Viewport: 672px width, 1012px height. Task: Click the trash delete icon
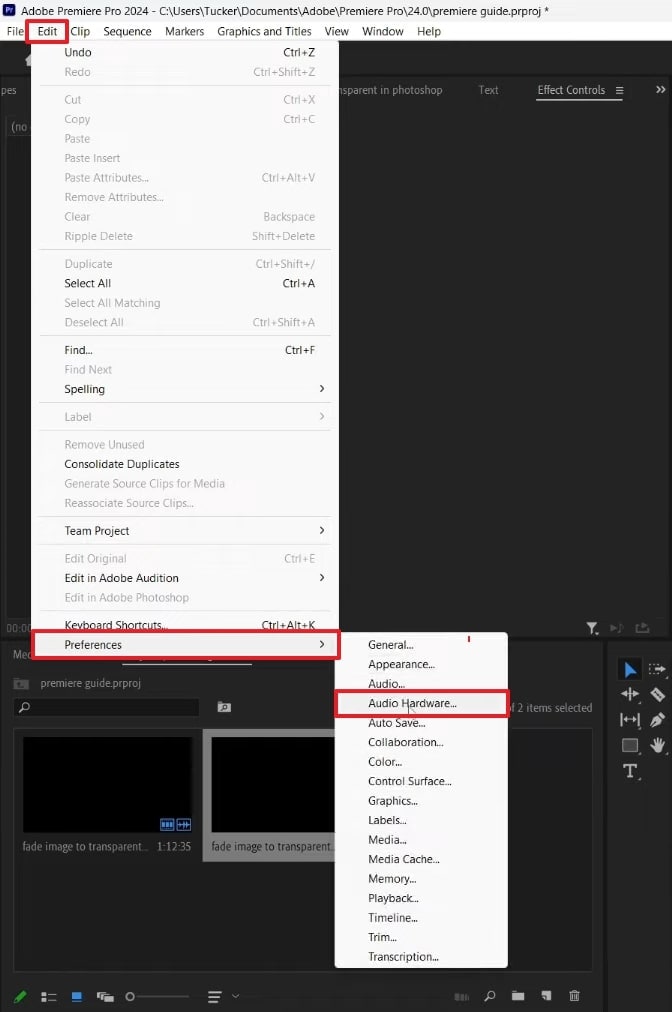coord(575,996)
